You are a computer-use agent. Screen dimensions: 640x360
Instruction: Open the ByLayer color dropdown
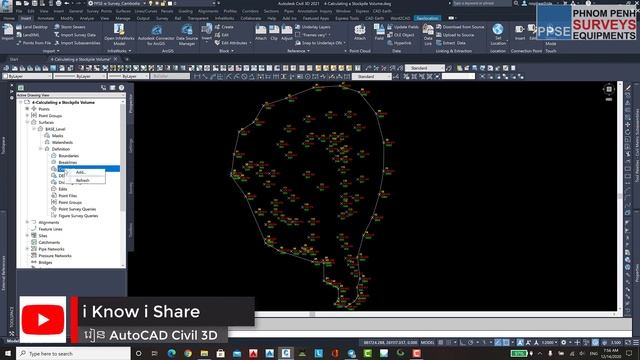pos(27,76)
